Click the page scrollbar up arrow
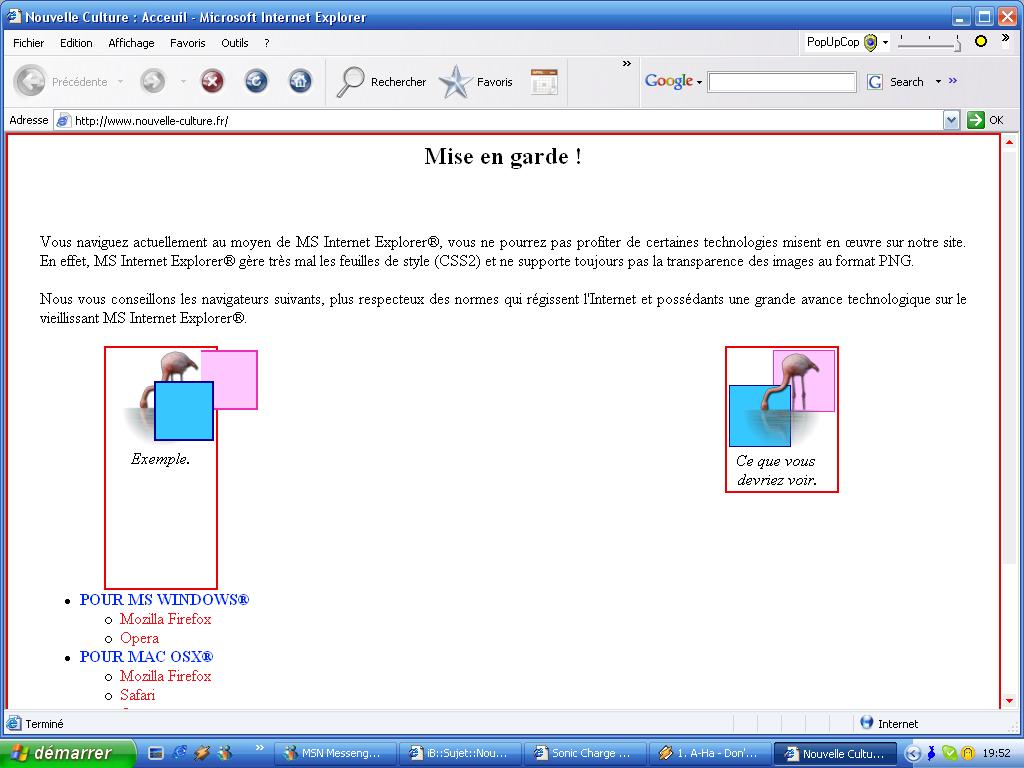Screen dimensions: 1024x768 (1009, 142)
